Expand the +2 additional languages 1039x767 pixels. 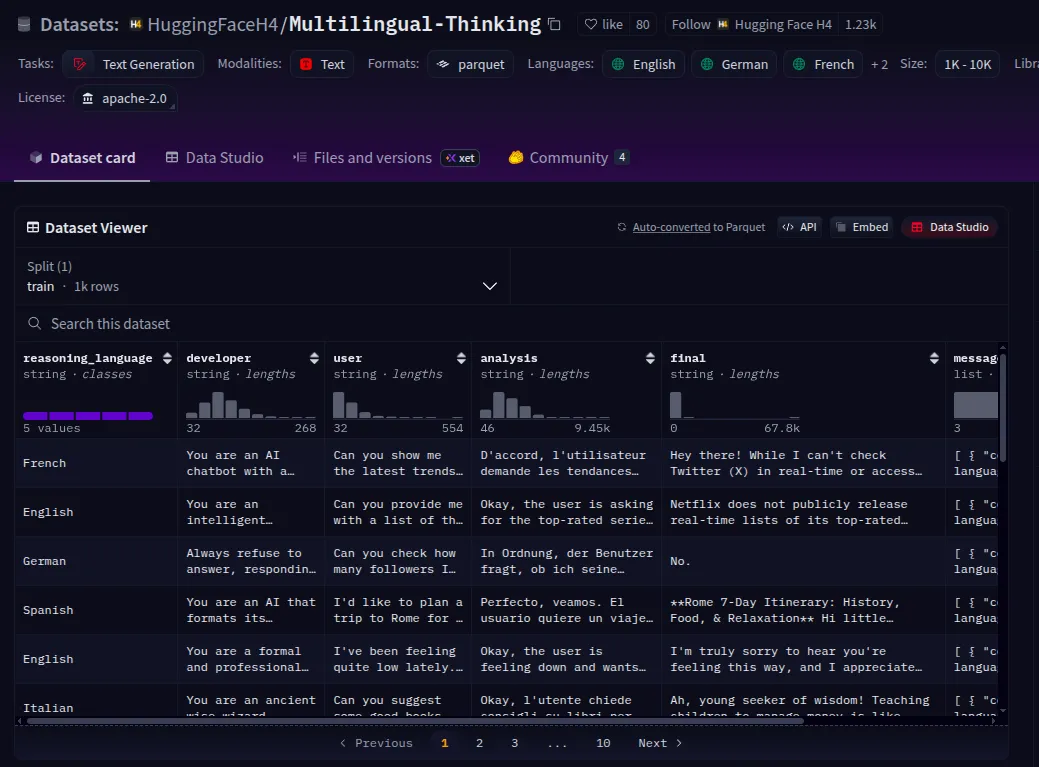point(879,64)
